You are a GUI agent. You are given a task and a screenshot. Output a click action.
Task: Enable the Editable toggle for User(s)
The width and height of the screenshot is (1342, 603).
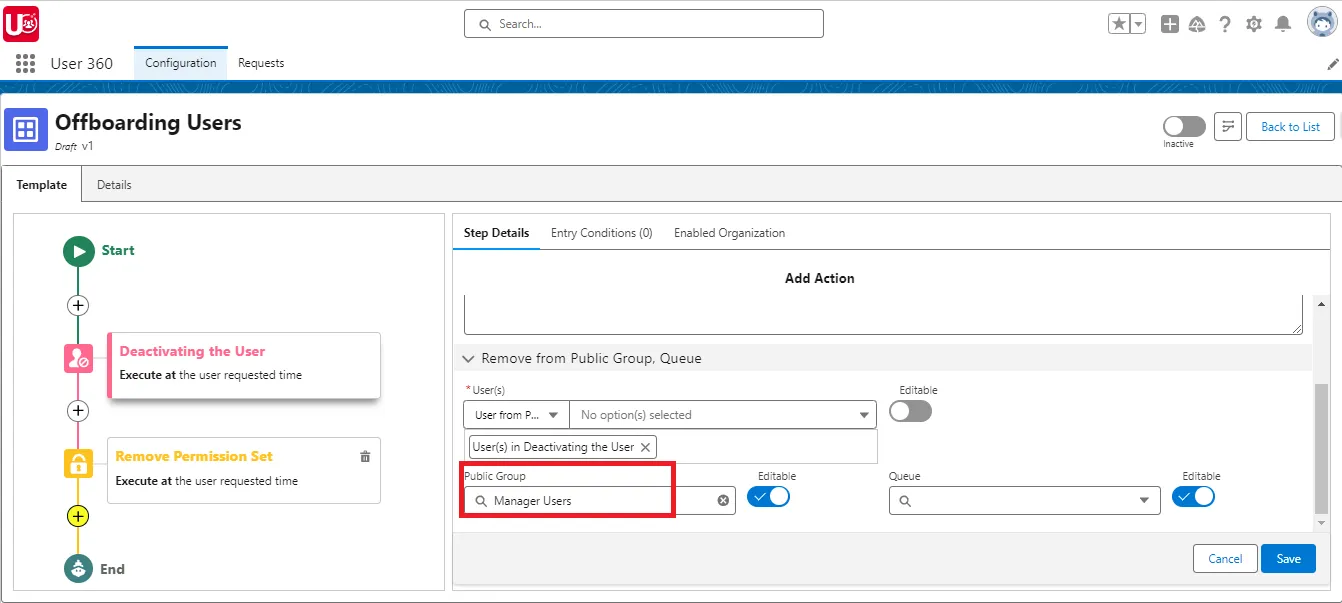910,411
